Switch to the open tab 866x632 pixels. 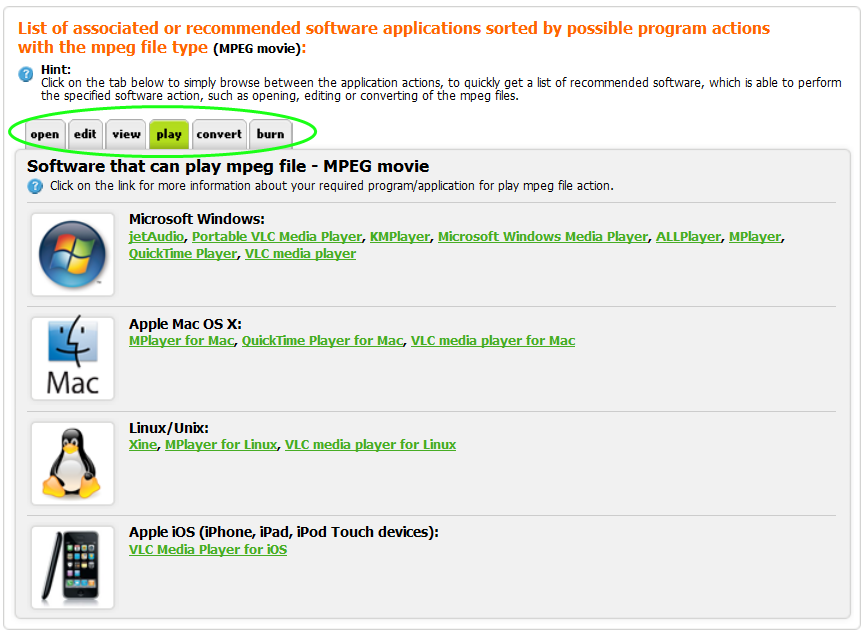pos(45,134)
